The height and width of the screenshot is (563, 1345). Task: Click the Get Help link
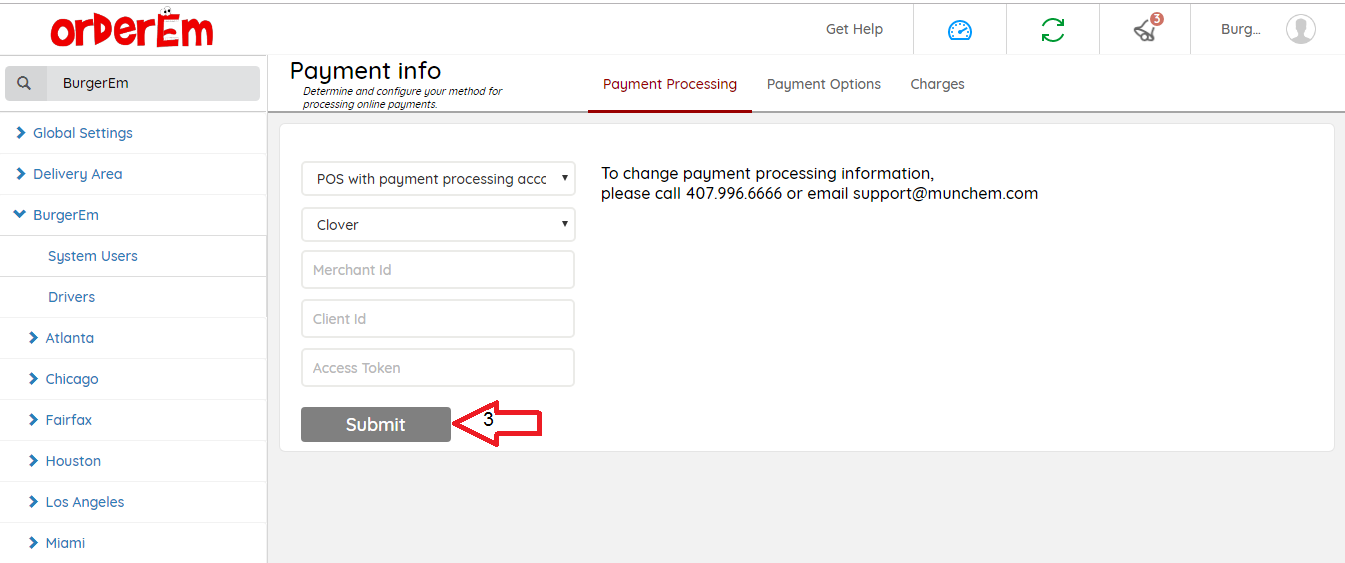pyautogui.click(x=854, y=29)
